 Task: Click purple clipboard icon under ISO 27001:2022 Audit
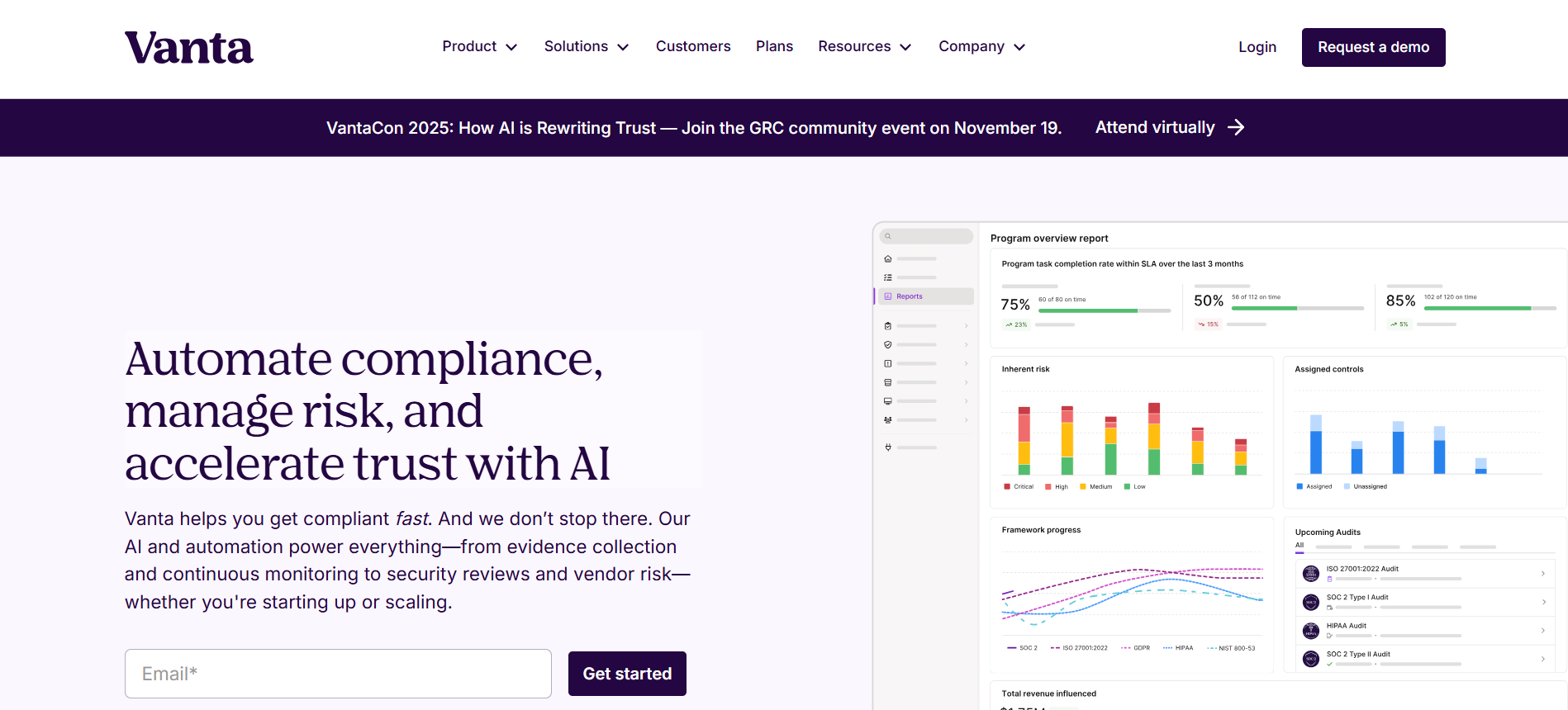point(1329,579)
